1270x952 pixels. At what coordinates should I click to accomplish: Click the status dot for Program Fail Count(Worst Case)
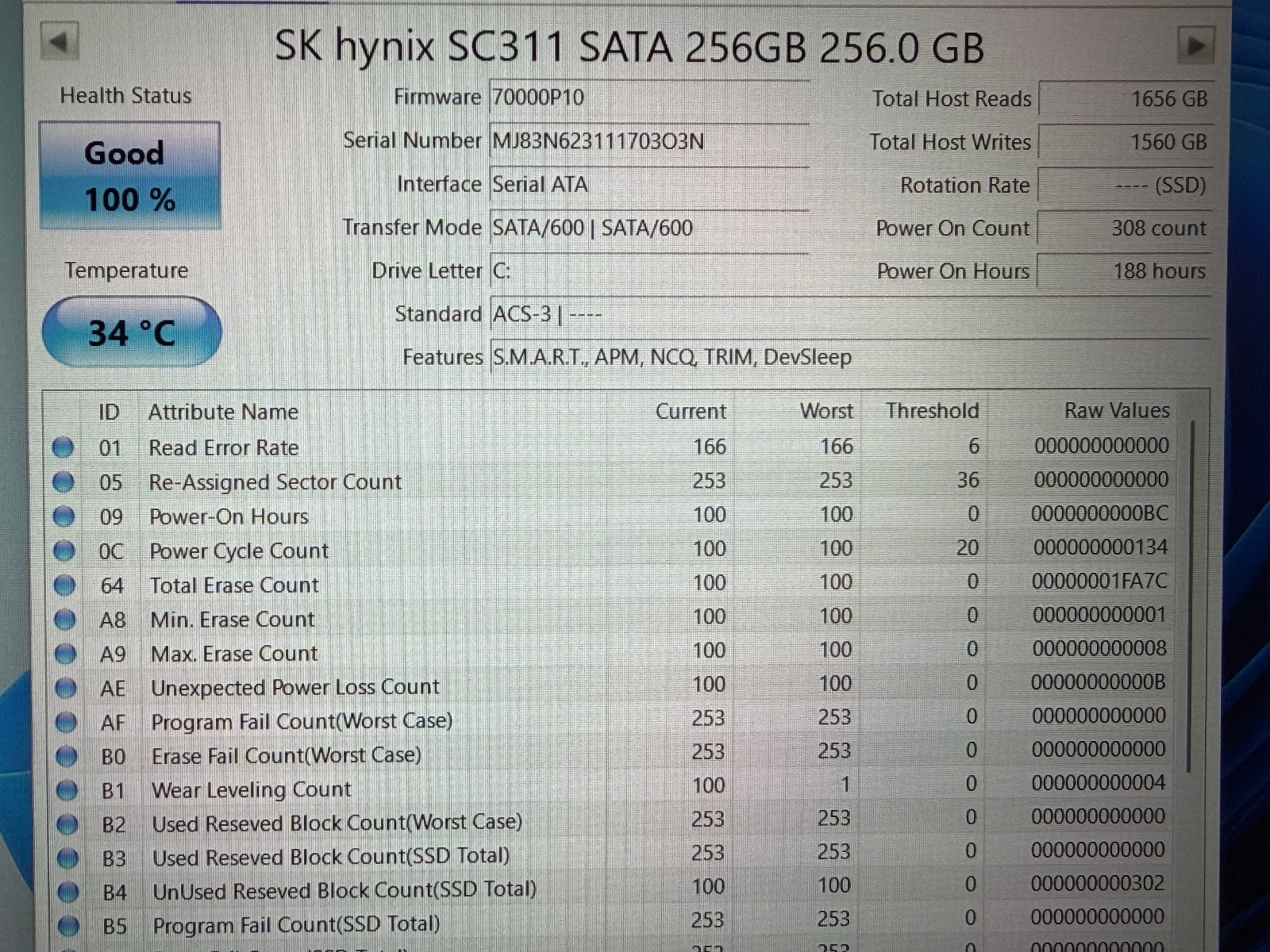click(67, 722)
